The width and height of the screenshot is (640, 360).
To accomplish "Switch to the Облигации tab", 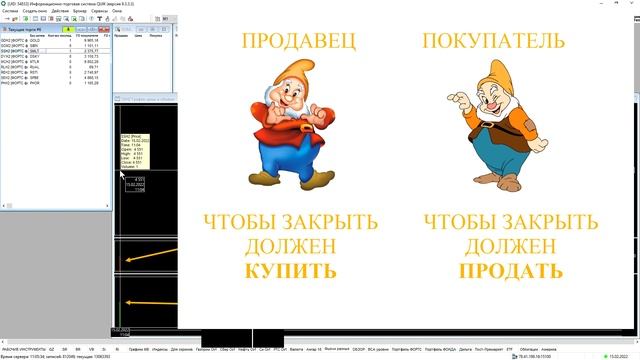I will pyautogui.click(x=529, y=349).
